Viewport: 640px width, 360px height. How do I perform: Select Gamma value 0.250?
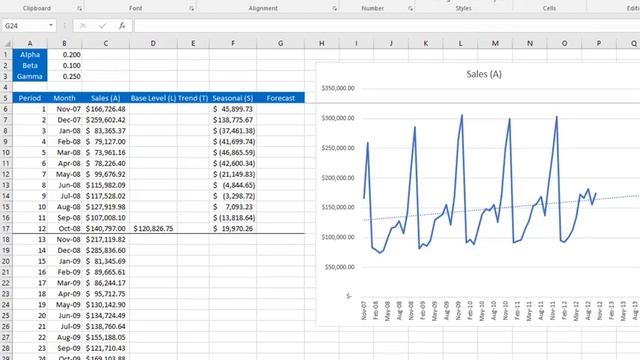click(x=64, y=76)
